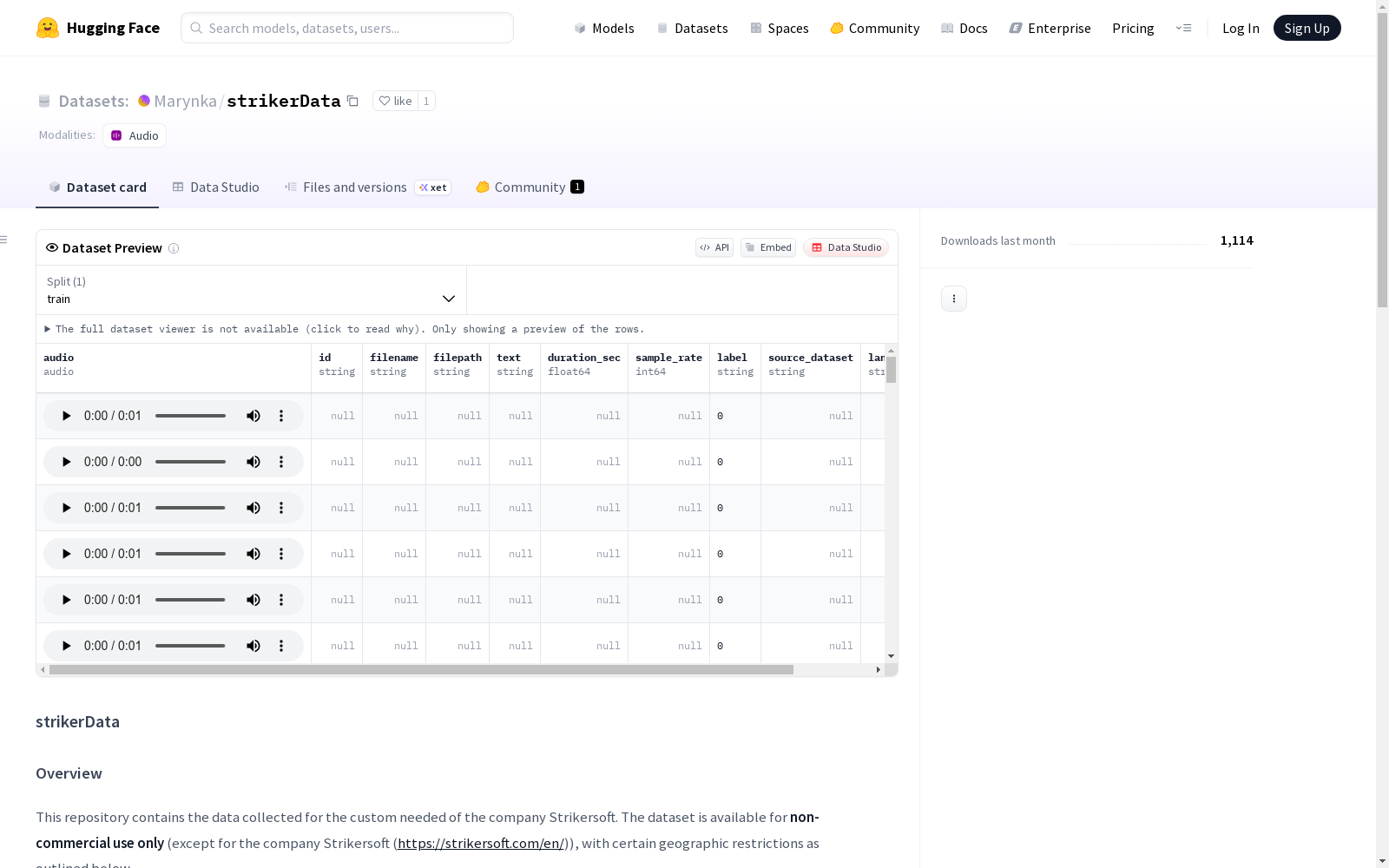Open the Community item in the top navigation
1389x868 pixels.
coord(875,28)
